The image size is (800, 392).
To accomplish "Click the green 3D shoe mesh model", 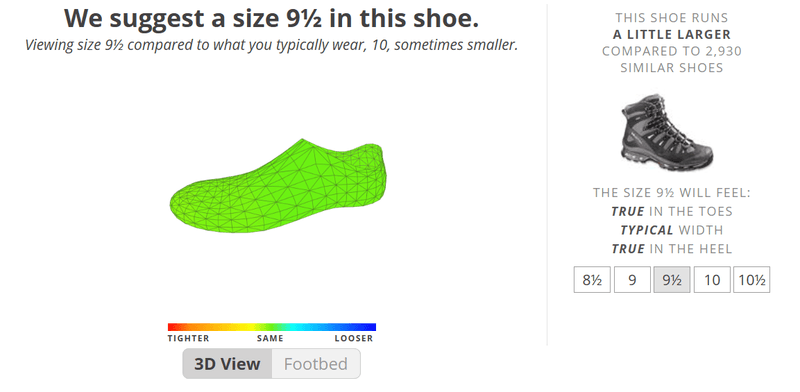I will [x=278, y=186].
